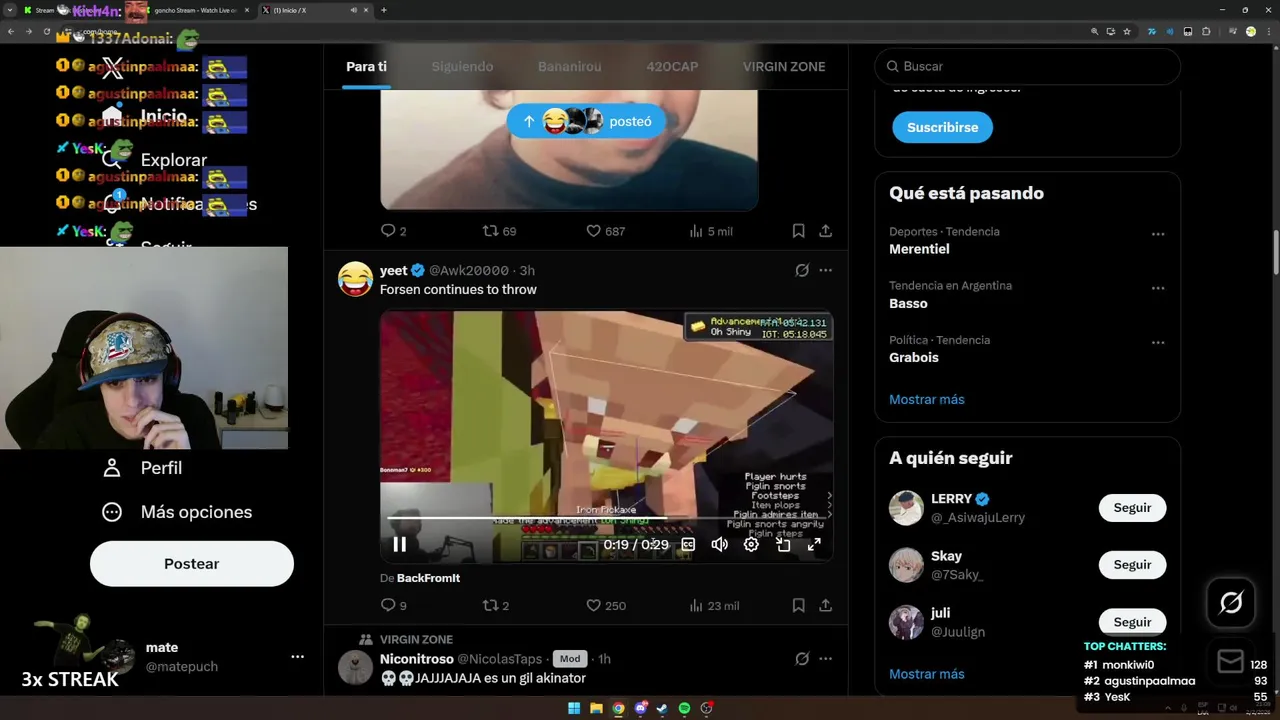
Task: Follow LERRY with Seguir button
Action: point(1132,508)
